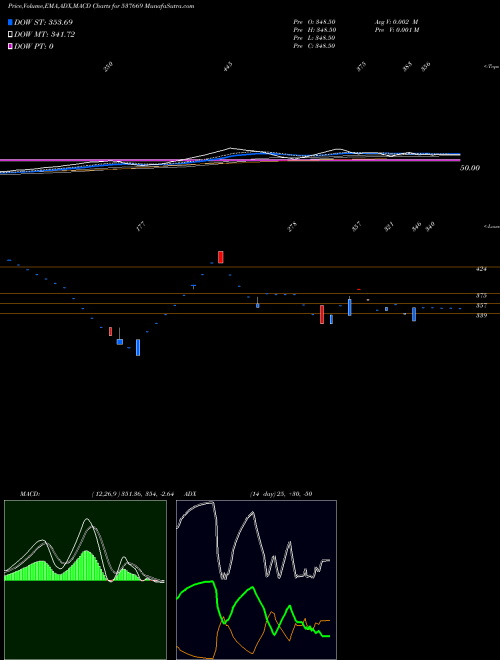The width and height of the screenshot is (500, 660).
Task: Click the 357 price level label on right axis
Action: point(481,306)
